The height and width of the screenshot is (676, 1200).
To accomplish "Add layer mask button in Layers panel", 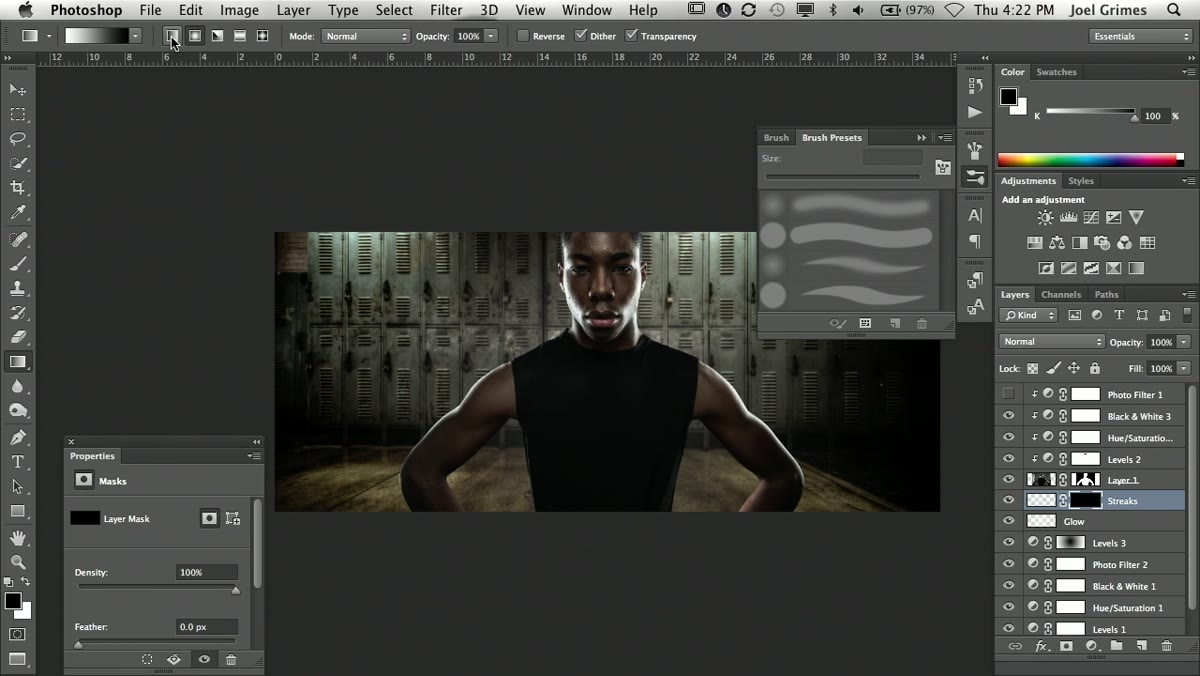I will 1066,646.
